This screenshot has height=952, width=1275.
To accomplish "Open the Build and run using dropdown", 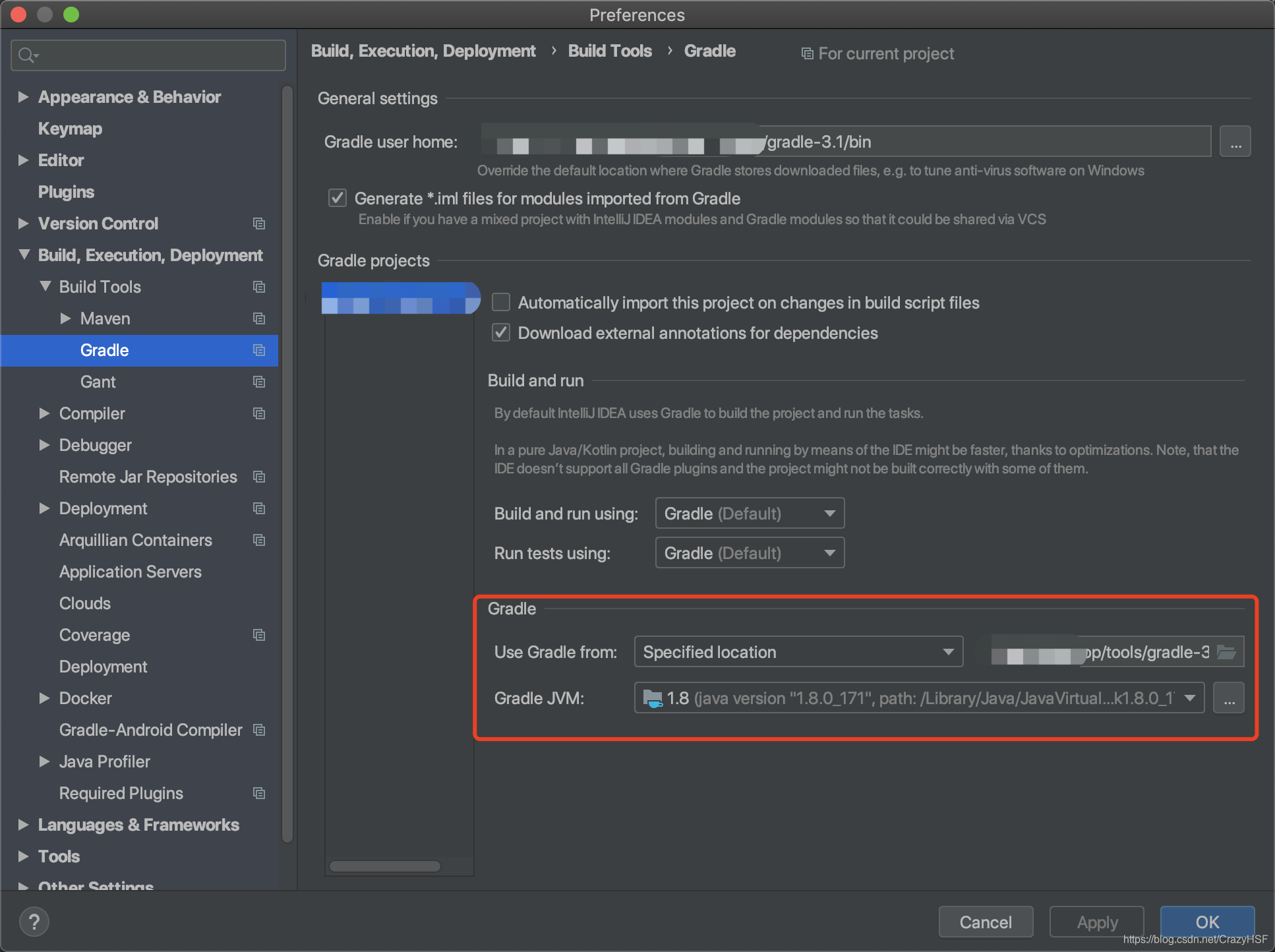I will 750,514.
